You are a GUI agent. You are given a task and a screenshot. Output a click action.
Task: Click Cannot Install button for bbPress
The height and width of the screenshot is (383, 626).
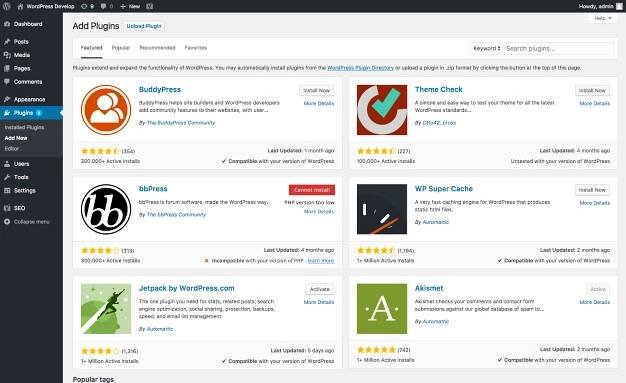point(312,190)
